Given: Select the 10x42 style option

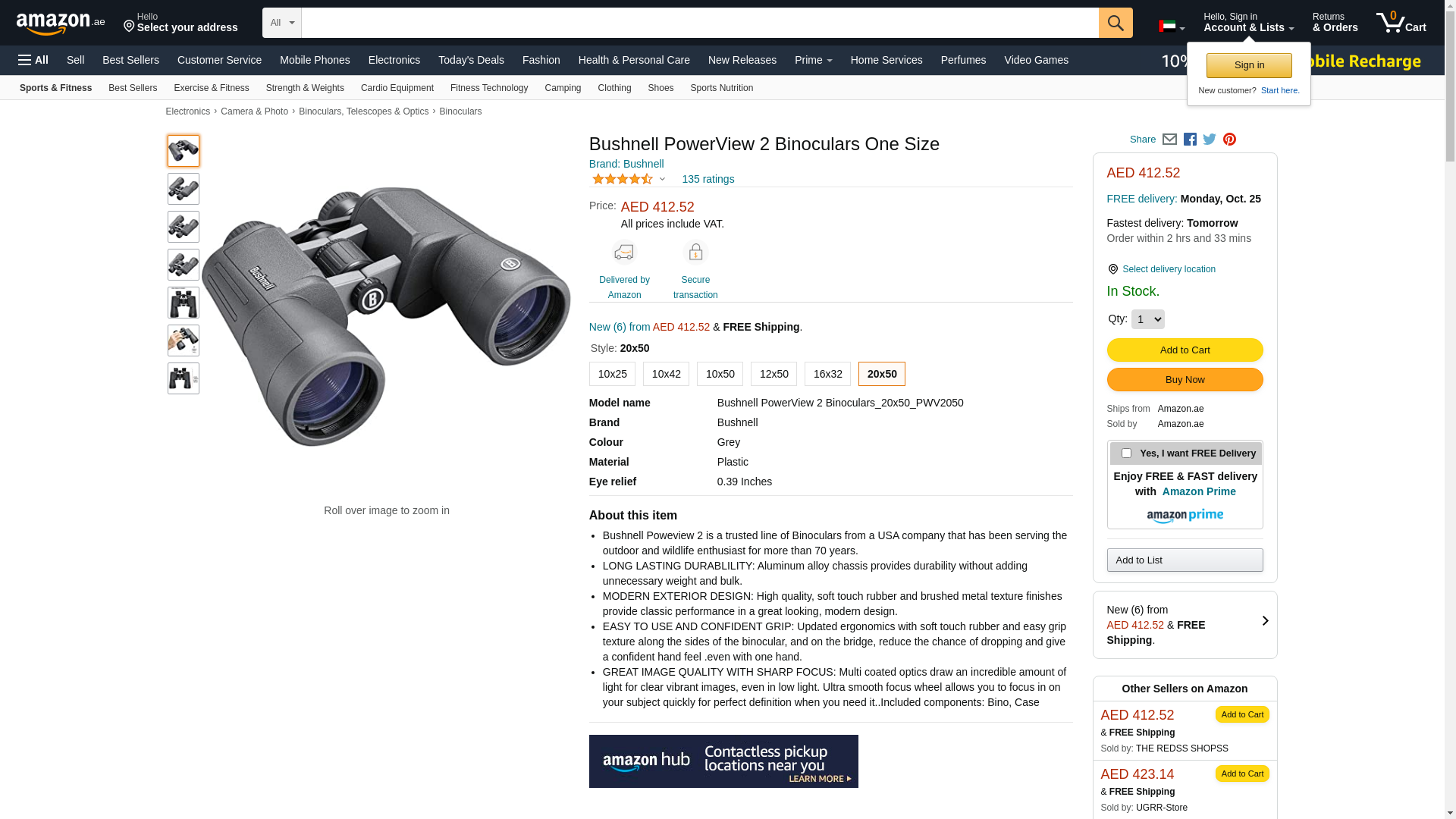Looking at the screenshot, I should (666, 374).
